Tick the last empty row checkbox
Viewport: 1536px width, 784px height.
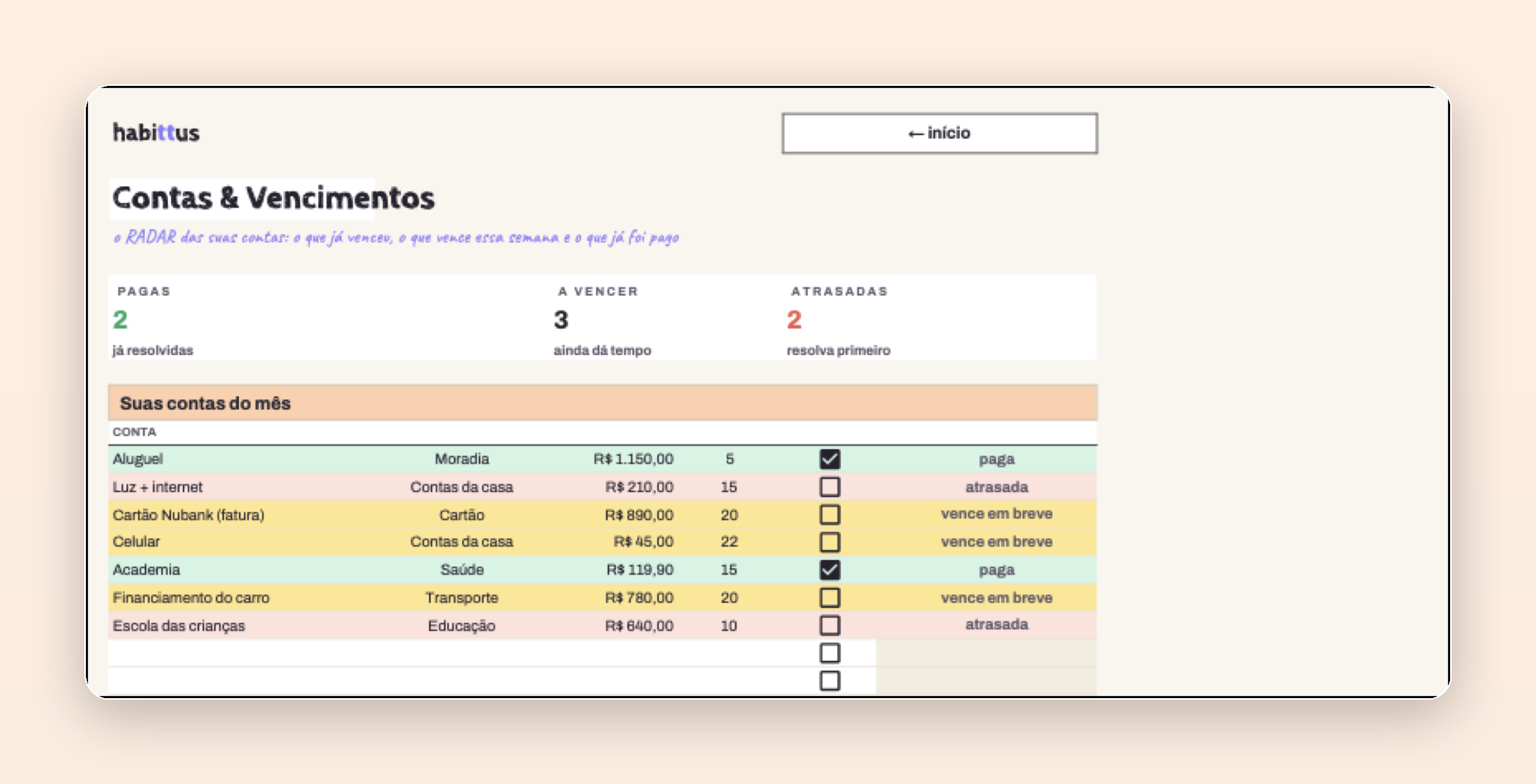point(829,681)
